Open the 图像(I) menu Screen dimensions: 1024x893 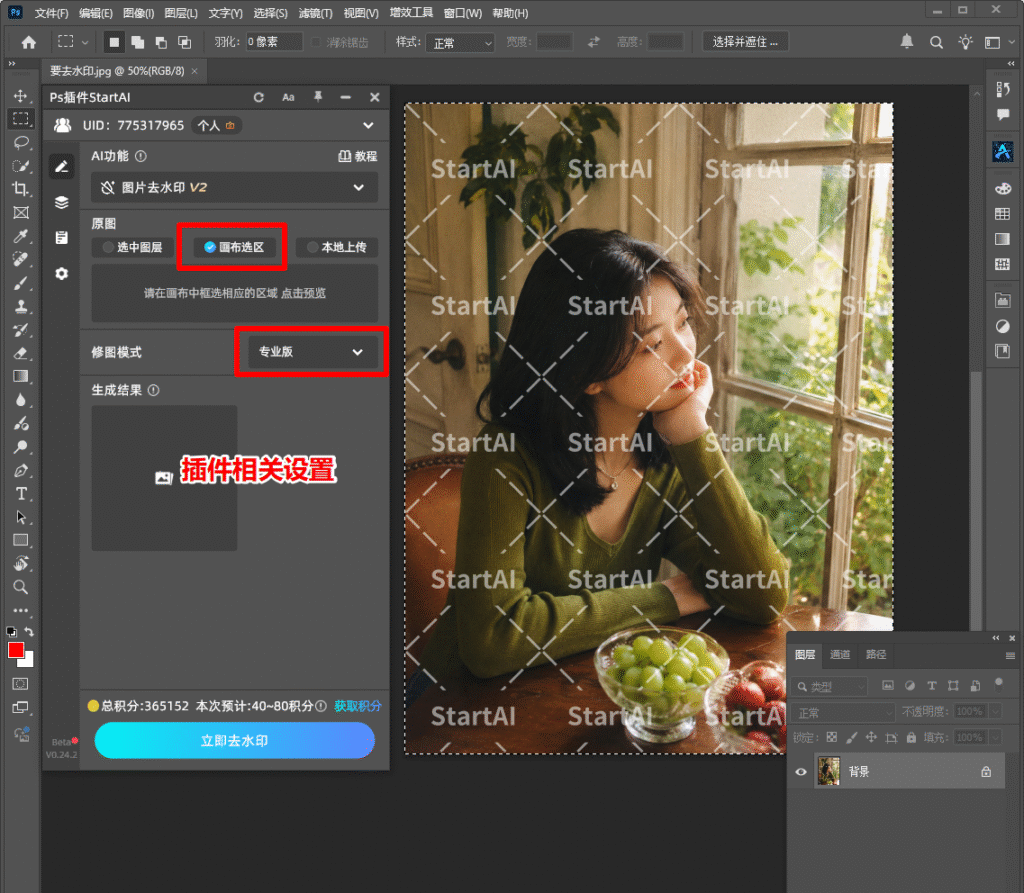click(x=138, y=13)
